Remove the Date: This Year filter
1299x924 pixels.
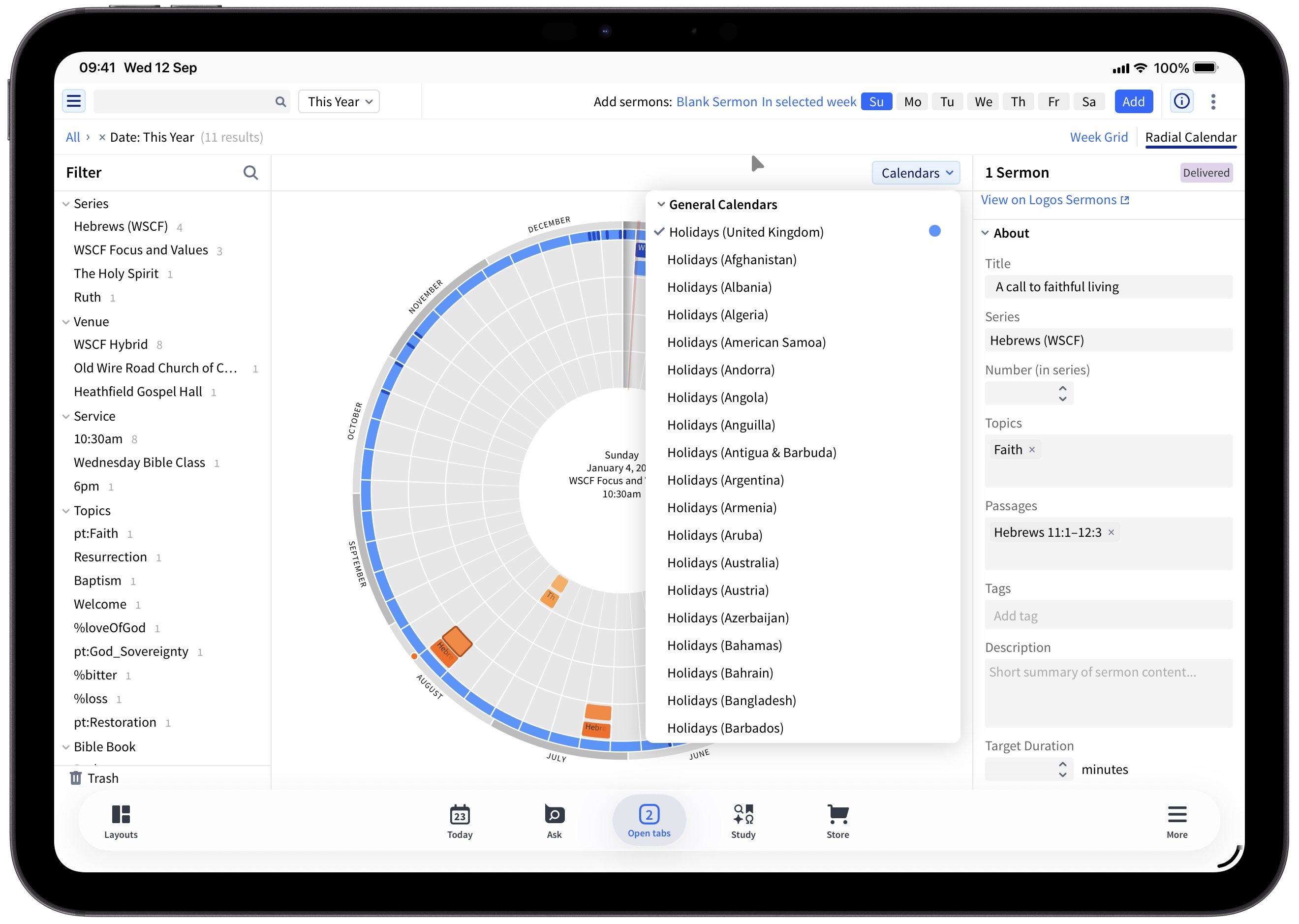pyautogui.click(x=102, y=137)
